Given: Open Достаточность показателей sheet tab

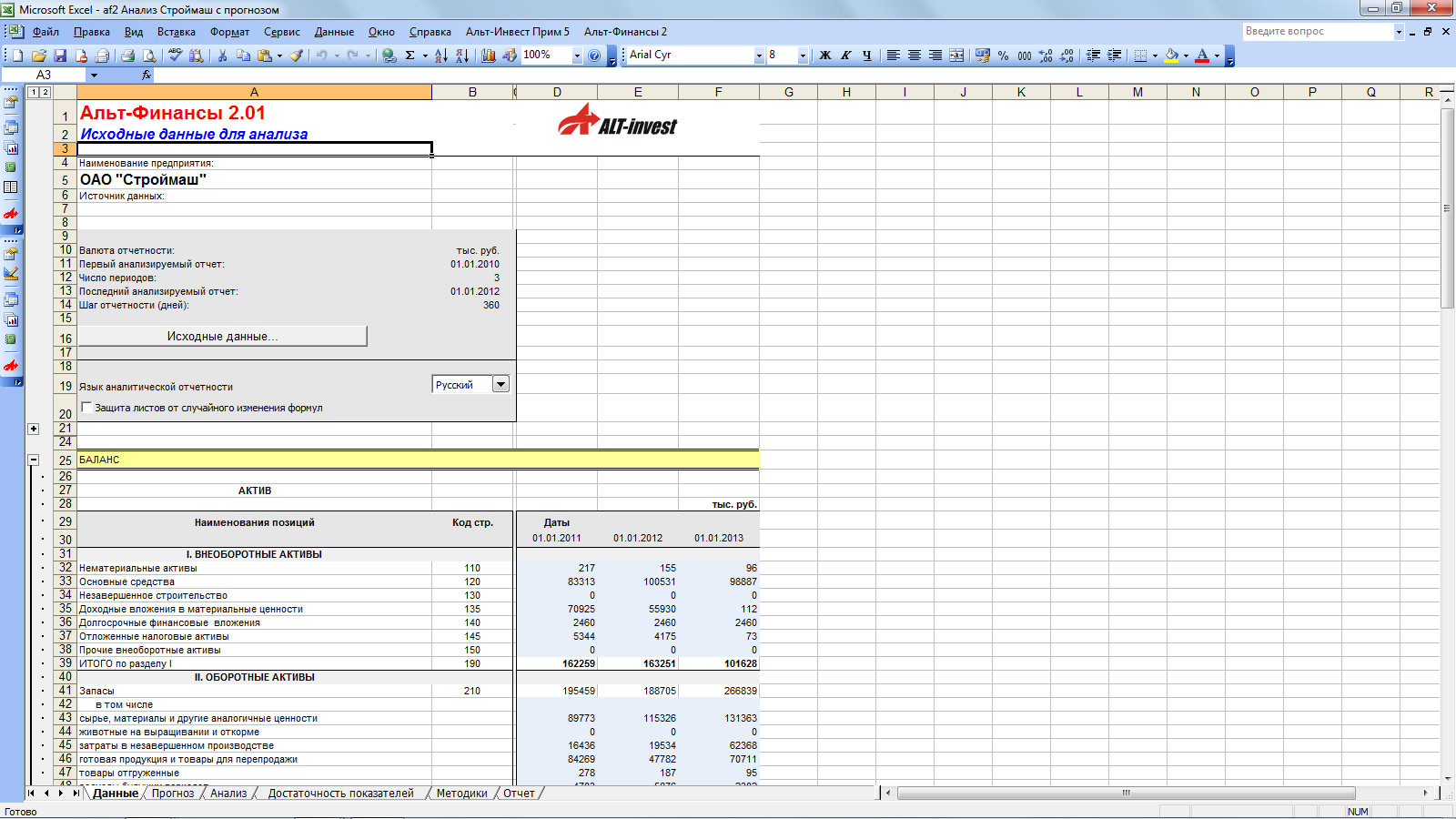Looking at the screenshot, I should pos(340,794).
